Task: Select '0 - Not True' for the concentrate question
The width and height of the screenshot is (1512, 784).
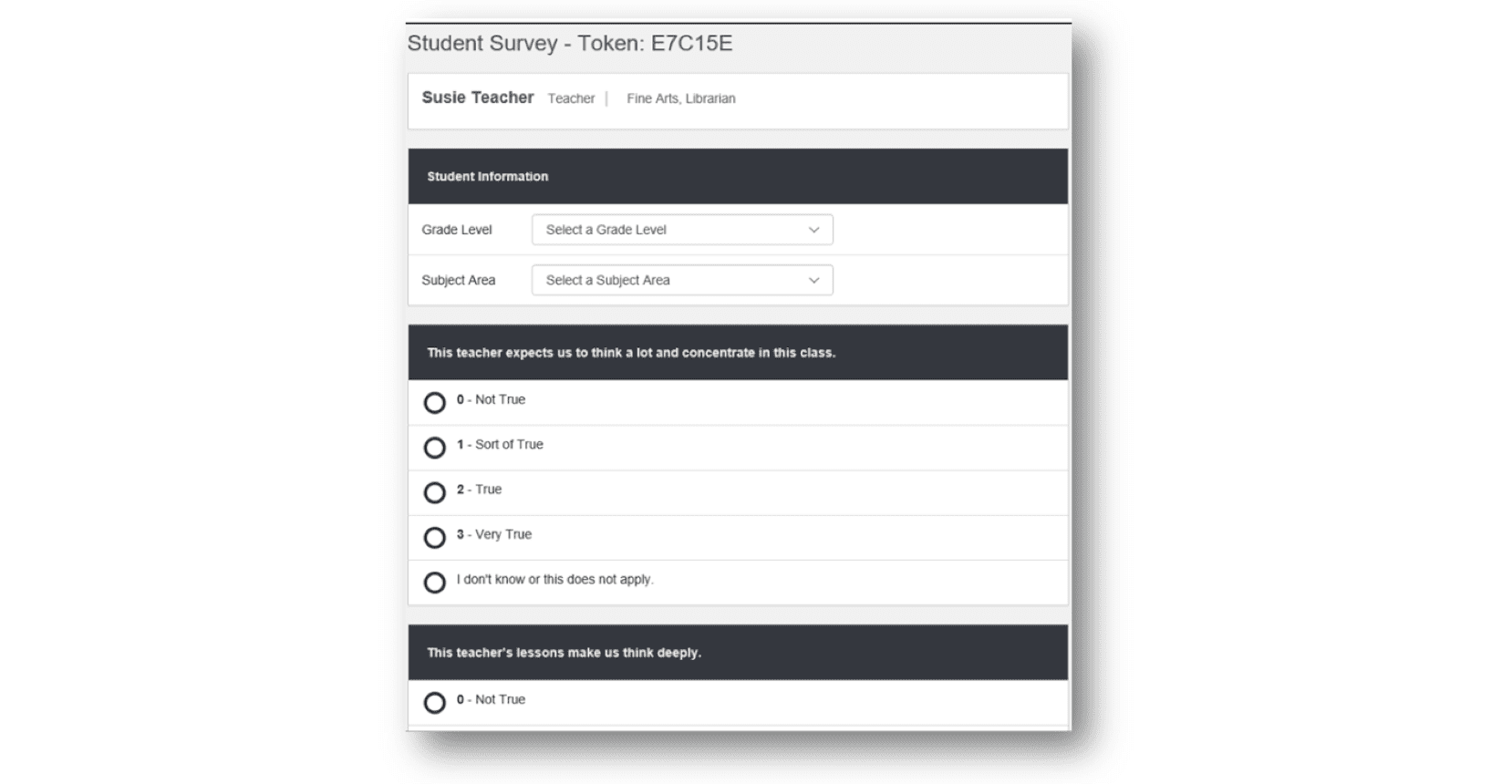Action: click(435, 402)
